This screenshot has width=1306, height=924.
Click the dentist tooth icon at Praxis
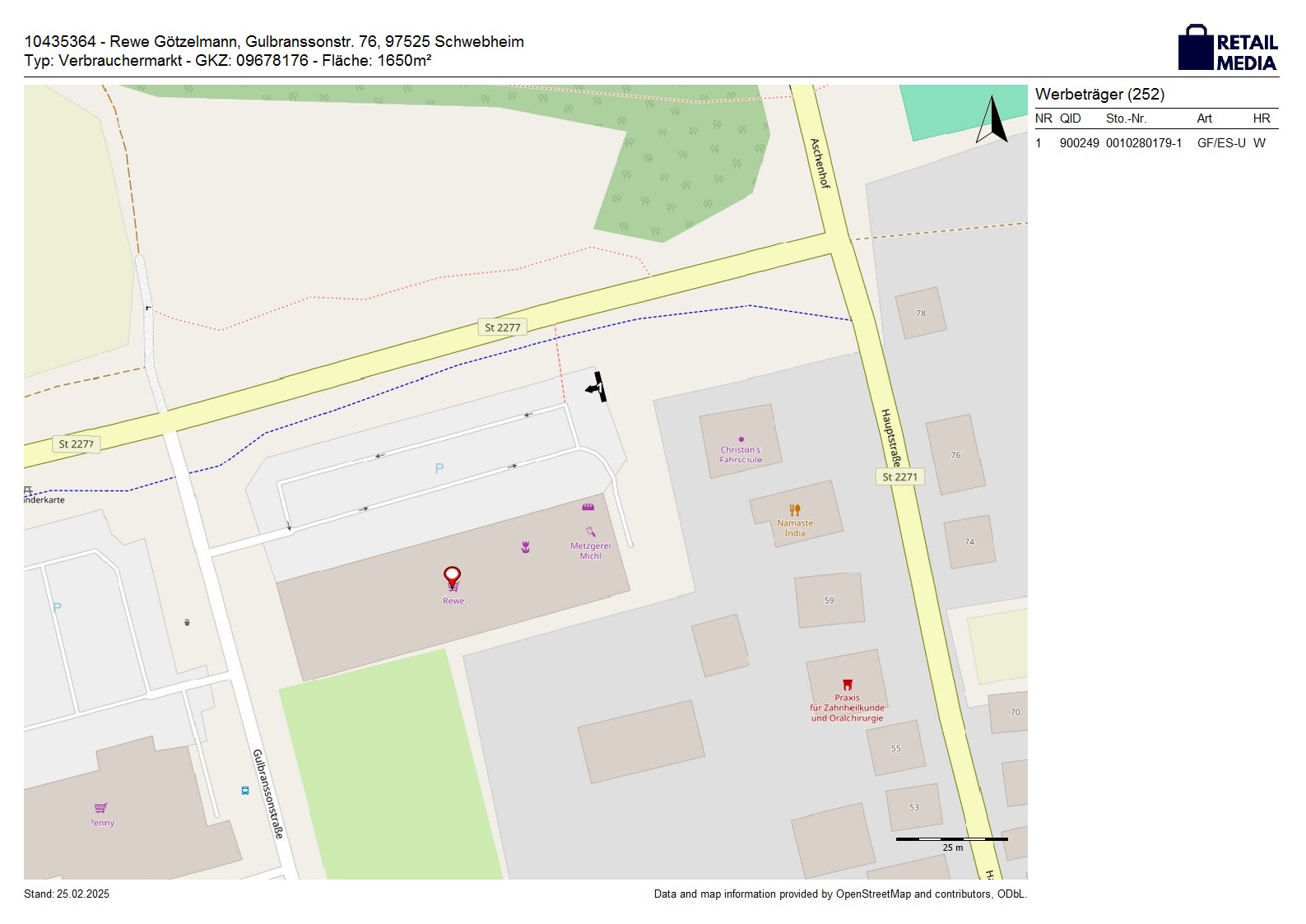(x=847, y=685)
